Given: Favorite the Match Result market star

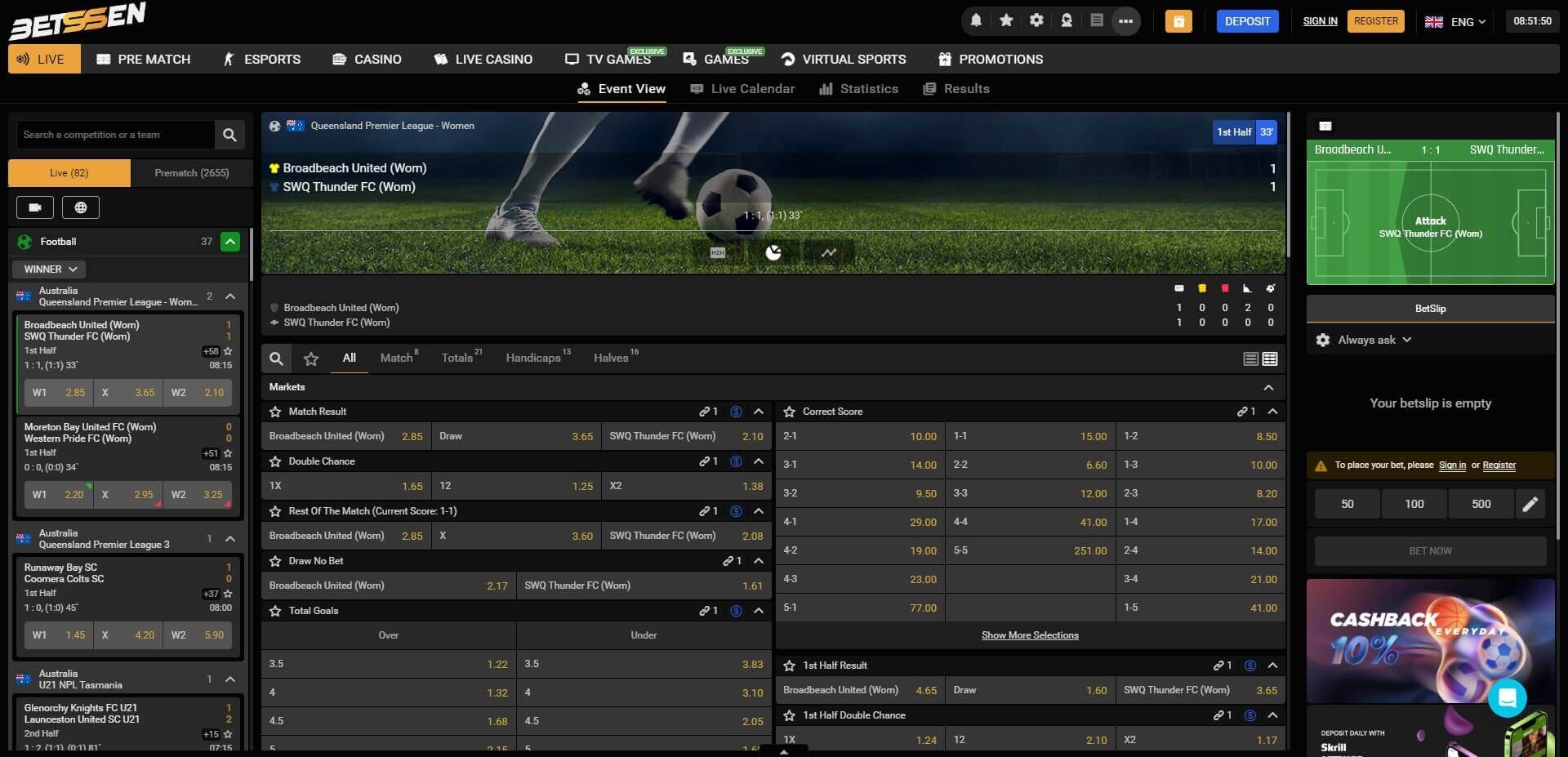Looking at the screenshot, I should pyautogui.click(x=273, y=412).
